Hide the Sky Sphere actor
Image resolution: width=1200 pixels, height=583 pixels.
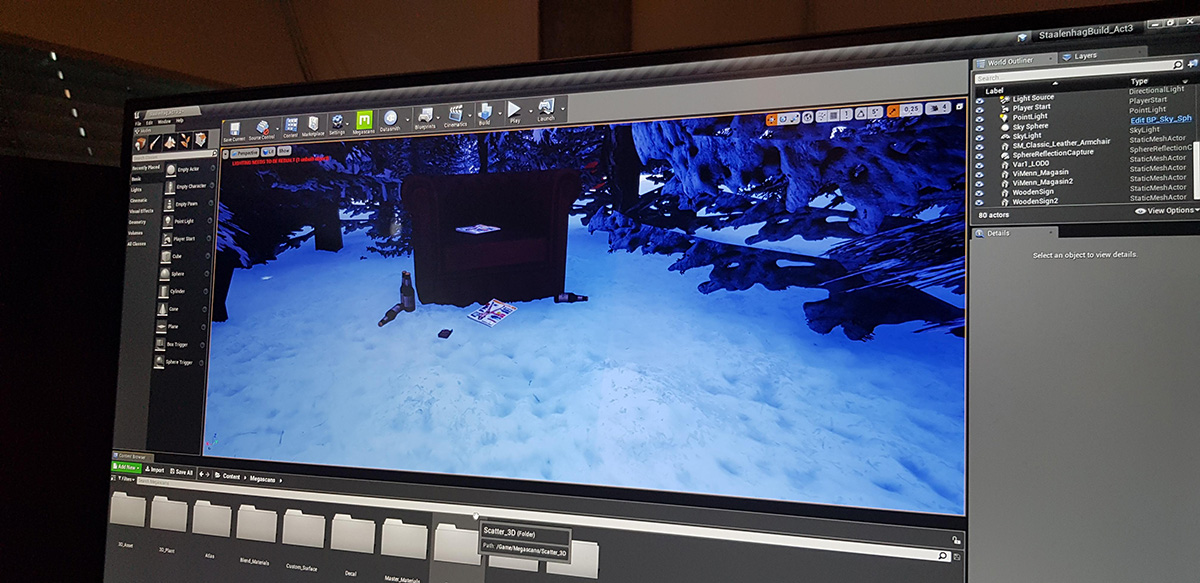click(x=979, y=127)
